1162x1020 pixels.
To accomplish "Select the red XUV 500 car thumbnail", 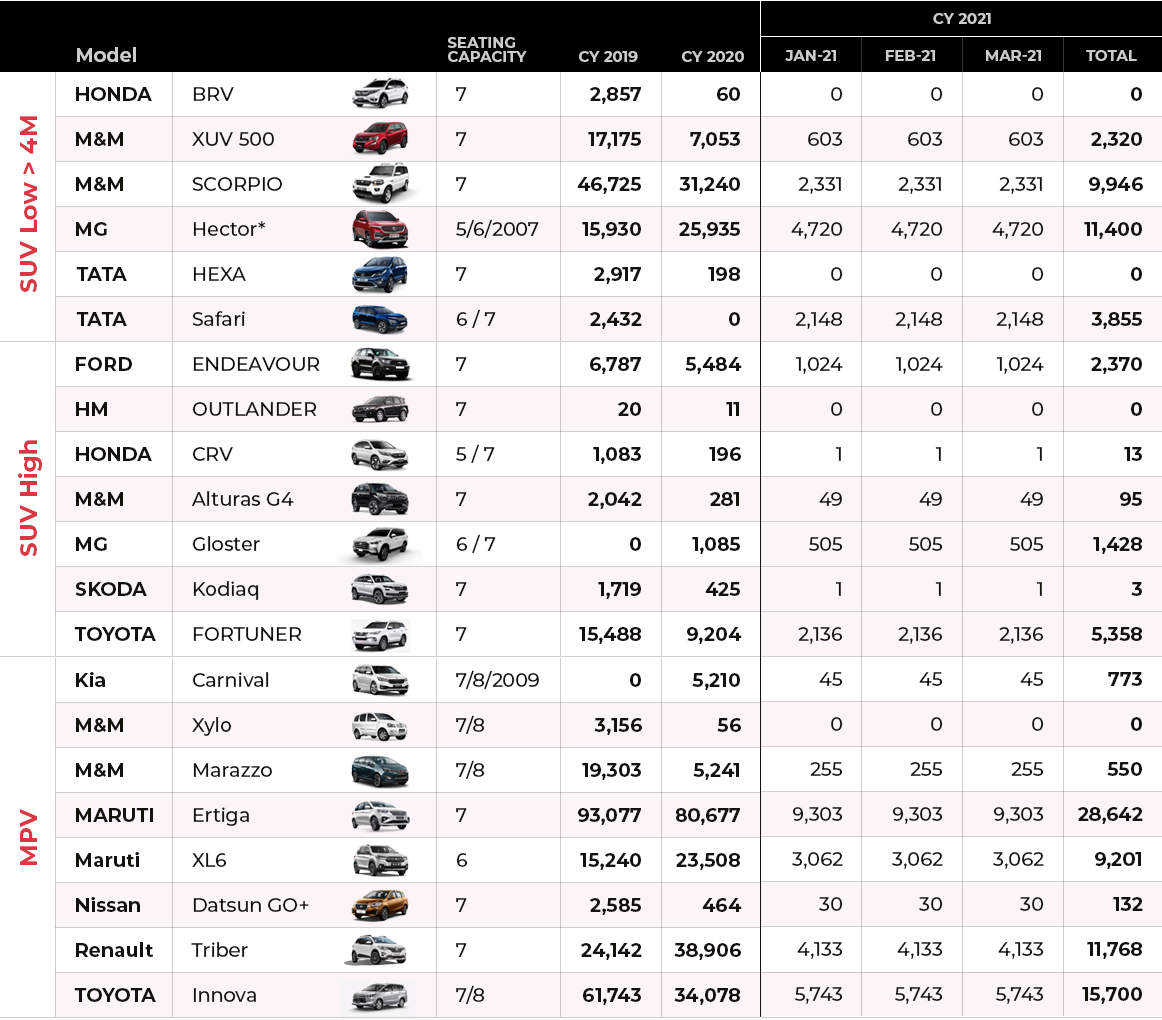I will (x=380, y=139).
